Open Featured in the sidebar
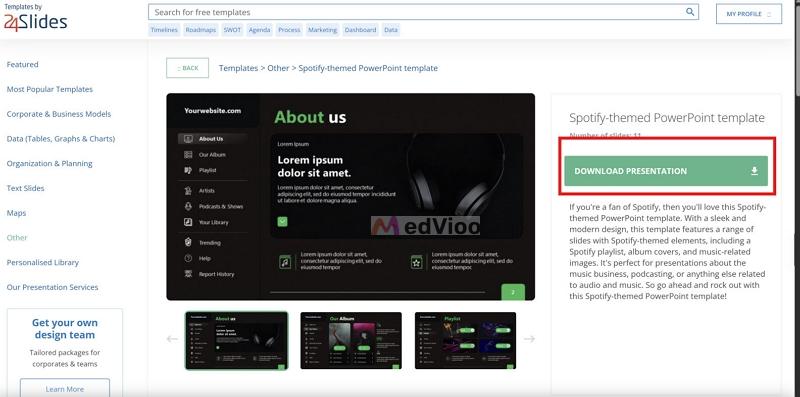The height and width of the screenshot is (397, 800). click(22, 64)
